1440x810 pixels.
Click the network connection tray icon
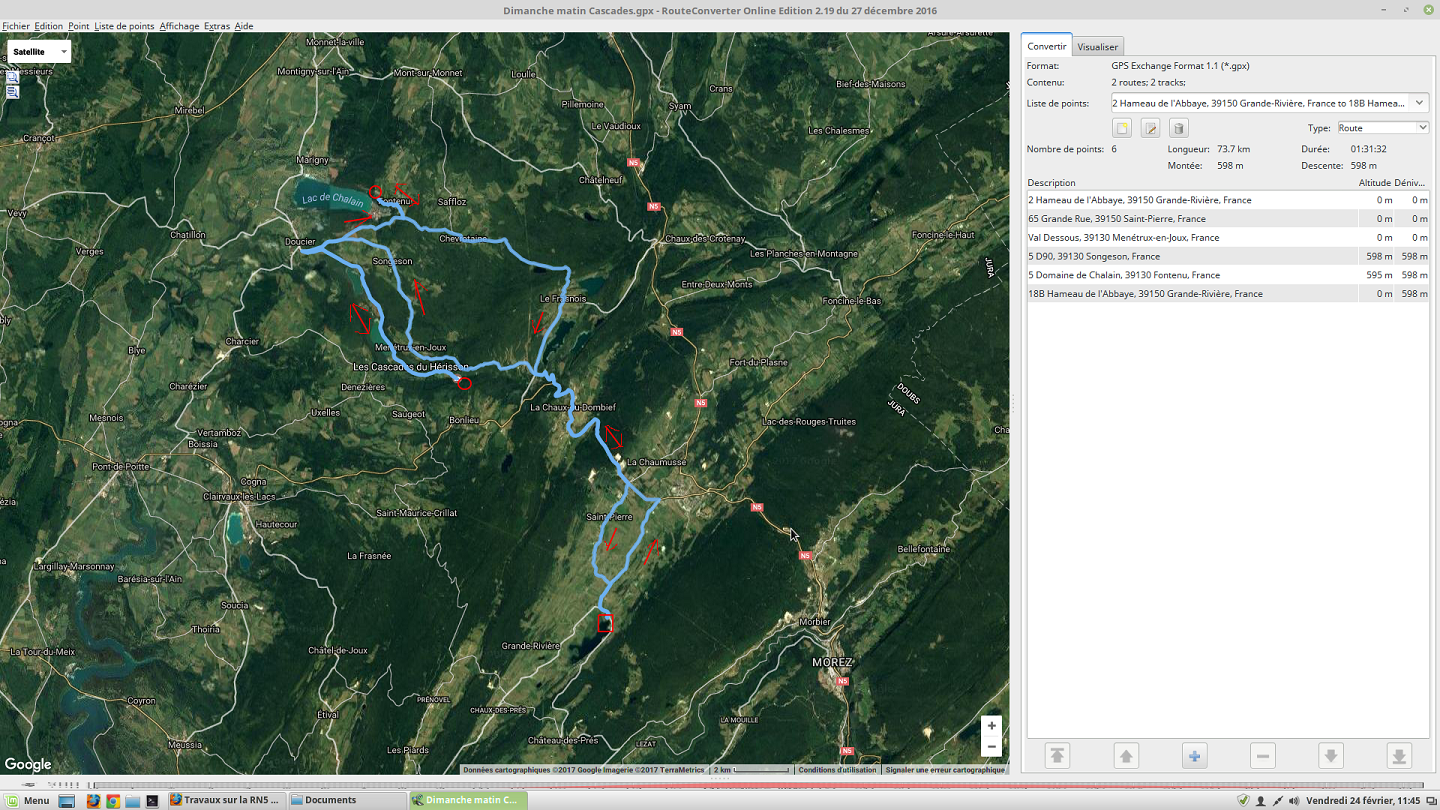(x=1277, y=801)
